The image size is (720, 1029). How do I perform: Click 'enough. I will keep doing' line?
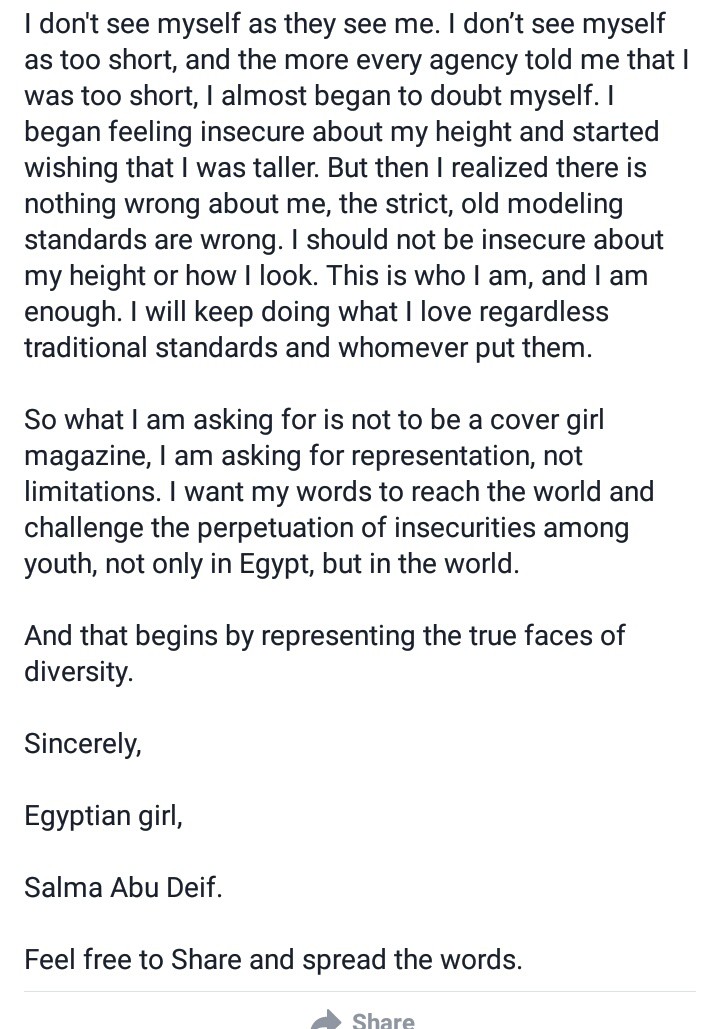tap(316, 311)
